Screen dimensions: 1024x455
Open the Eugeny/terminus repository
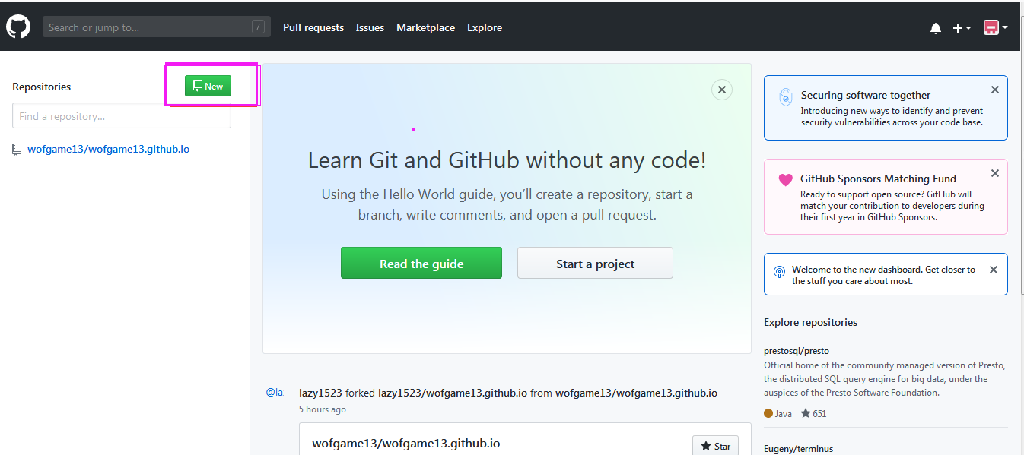[x=797, y=449]
